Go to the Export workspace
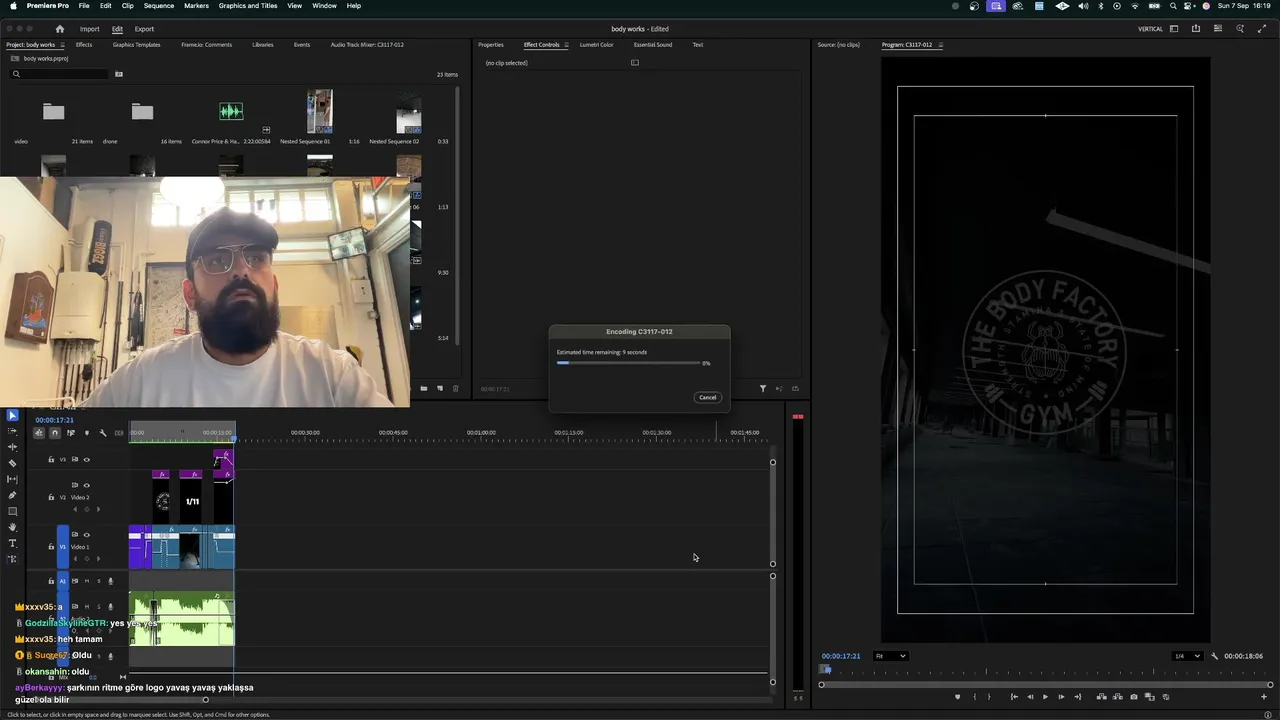This screenshot has height=720, width=1280. [144, 29]
